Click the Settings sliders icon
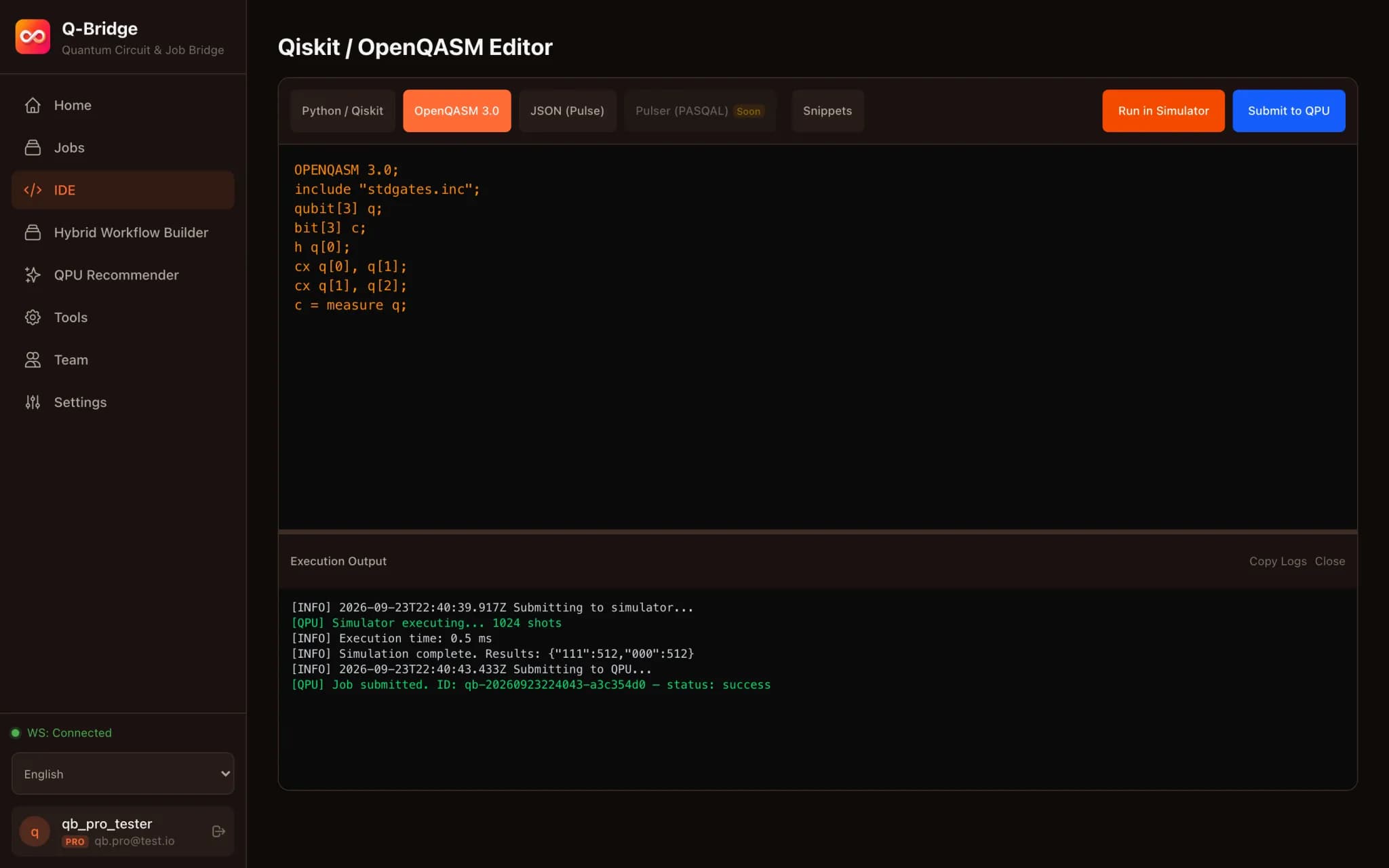1389x868 pixels. pyautogui.click(x=33, y=402)
